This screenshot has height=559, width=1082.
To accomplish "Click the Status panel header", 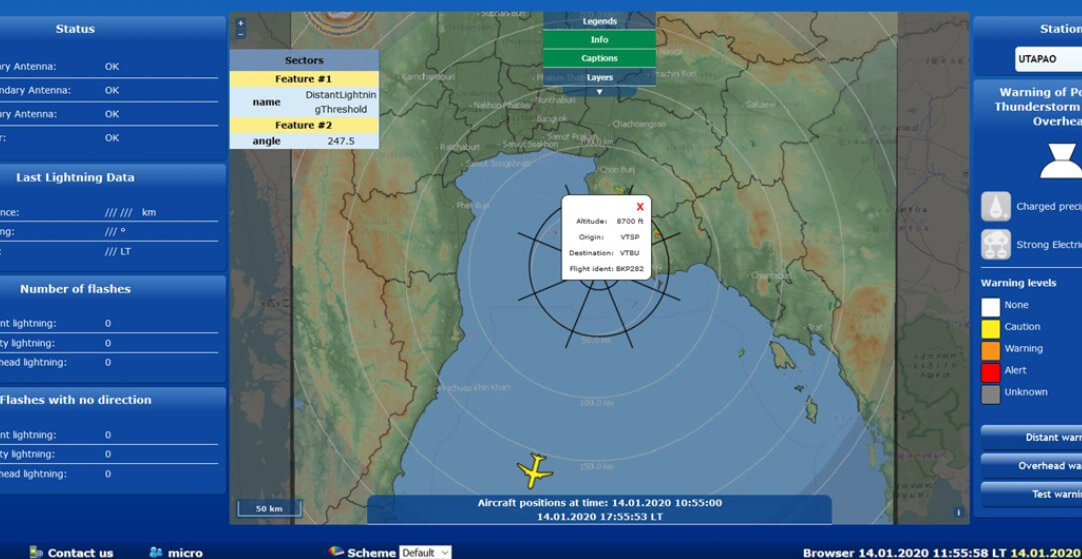I will (75, 29).
